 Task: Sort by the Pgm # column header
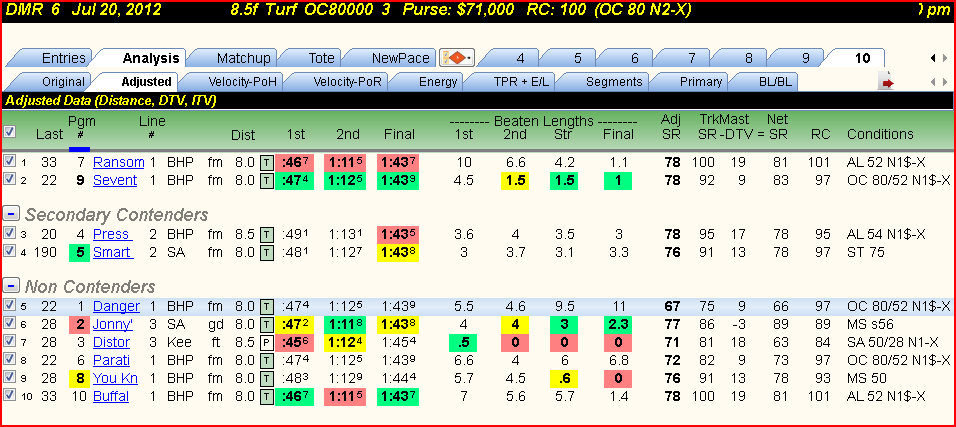79,127
